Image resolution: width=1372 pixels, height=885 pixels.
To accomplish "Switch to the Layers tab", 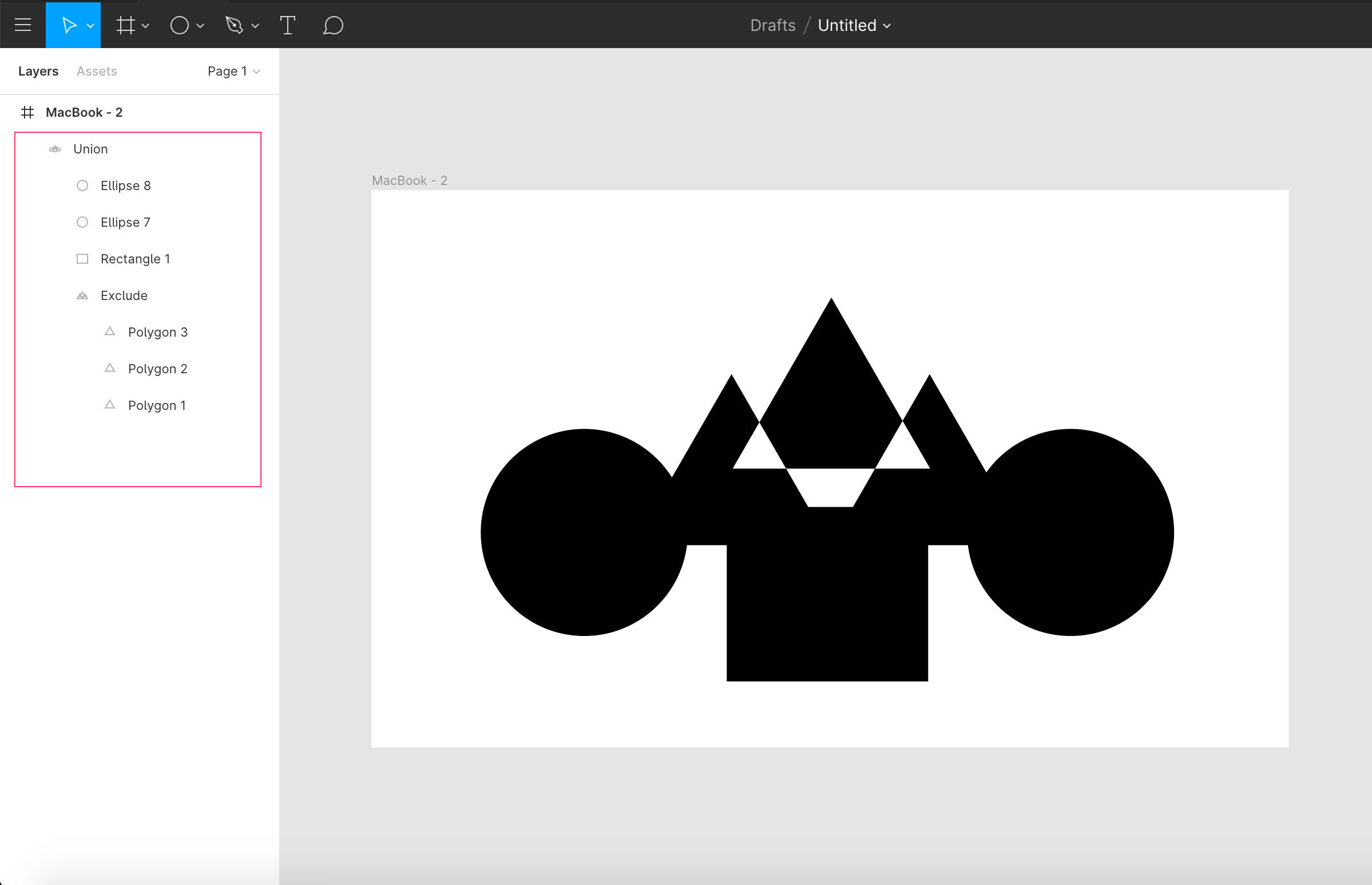I will coord(38,71).
